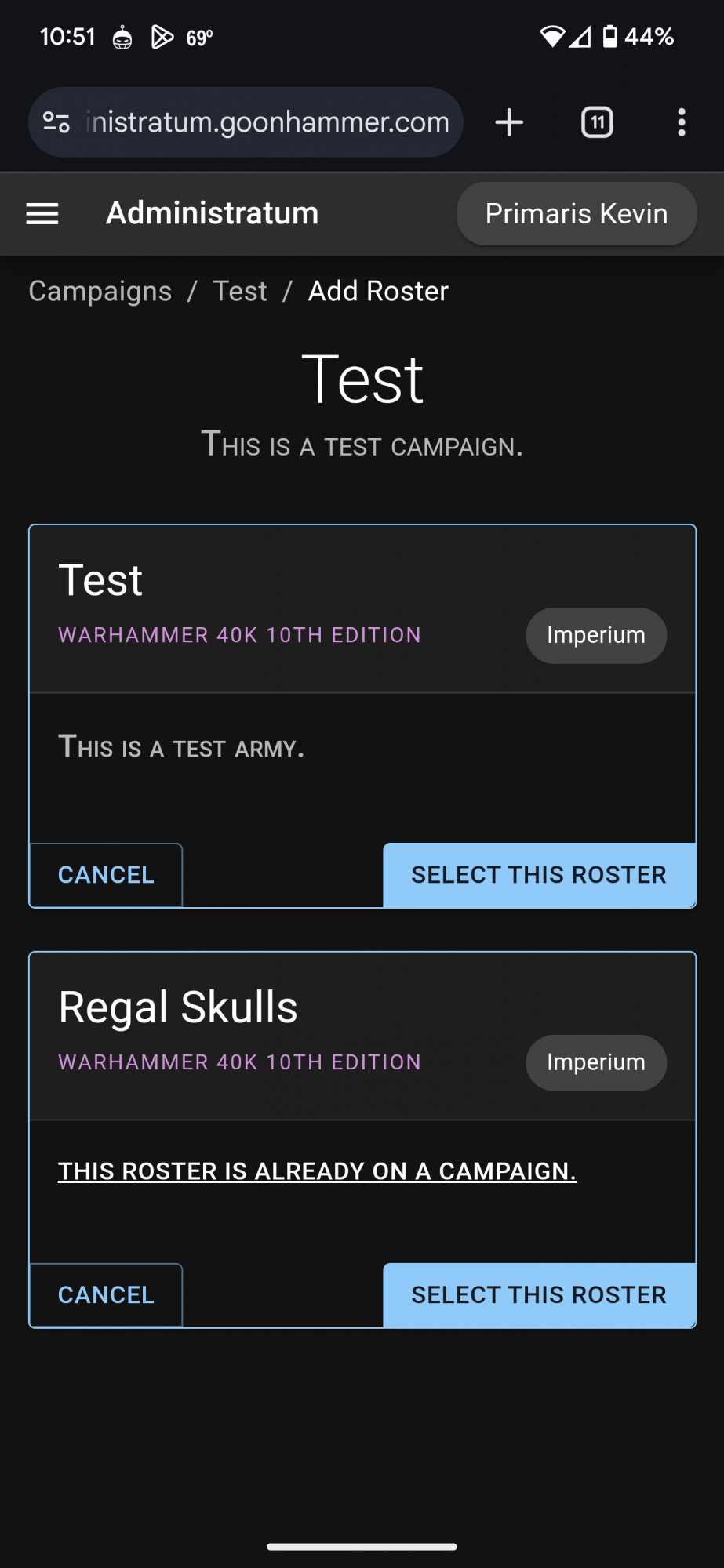This screenshot has height=1568, width=724.
Task: Tap the site settings icon in address bar
Action: click(56, 122)
